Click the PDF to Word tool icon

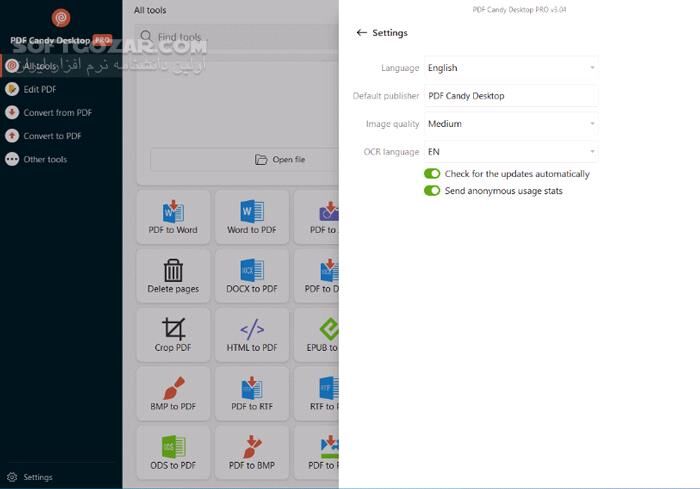tap(173, 216)
